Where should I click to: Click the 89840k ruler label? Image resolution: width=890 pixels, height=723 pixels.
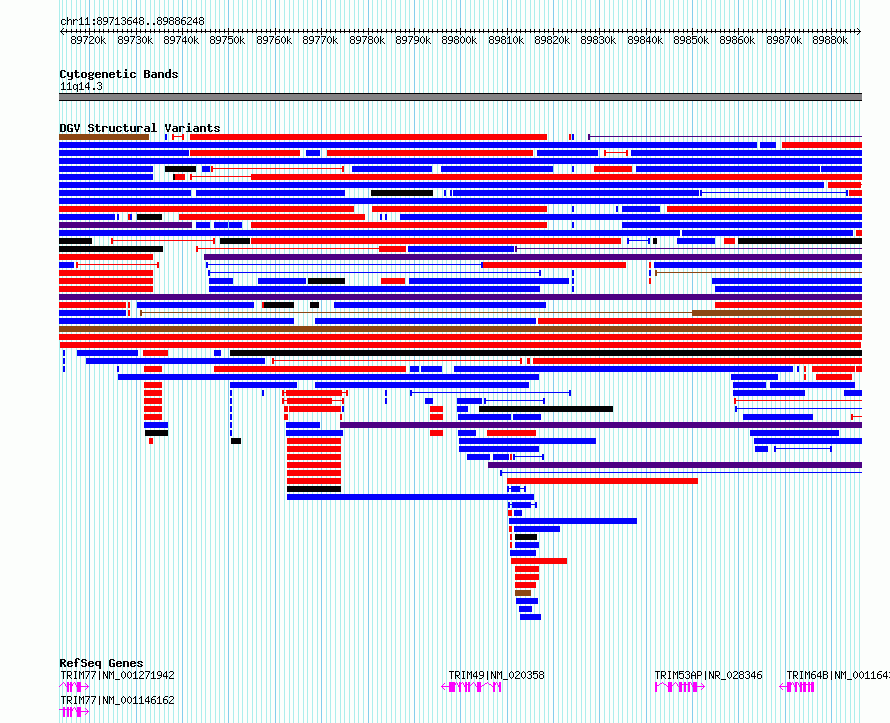tap(645, 40)
